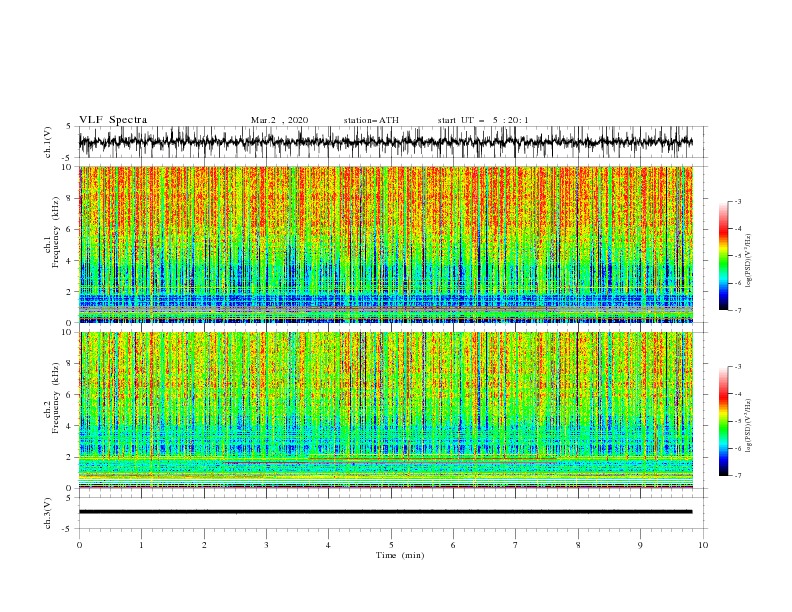The image size is (792, 612).
Task: Click the "Time (min)" x-axis label
Action: pyautogui.click(x=400, y=555)
